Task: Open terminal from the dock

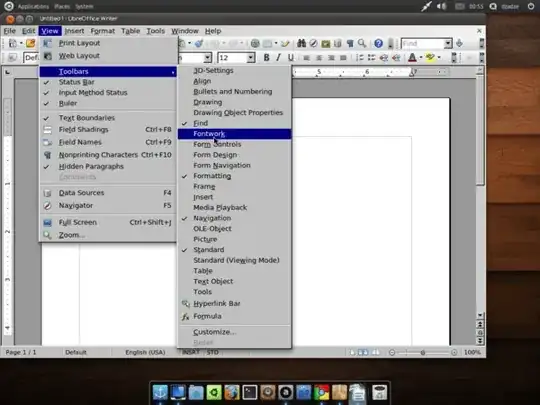Action: pyautogui.click(x=250, y=392)
